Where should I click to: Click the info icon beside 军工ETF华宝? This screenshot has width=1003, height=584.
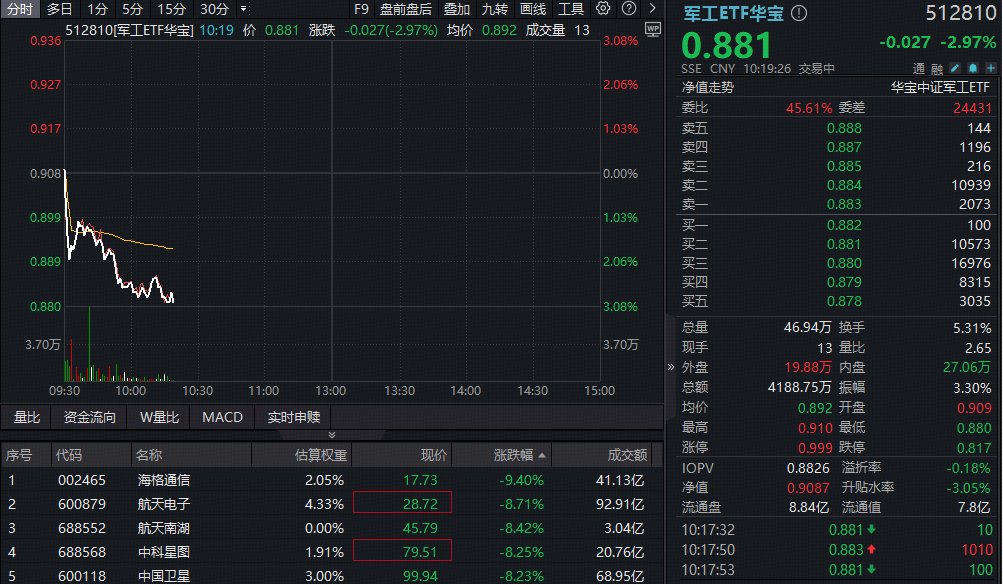click(x=797, y=14)
